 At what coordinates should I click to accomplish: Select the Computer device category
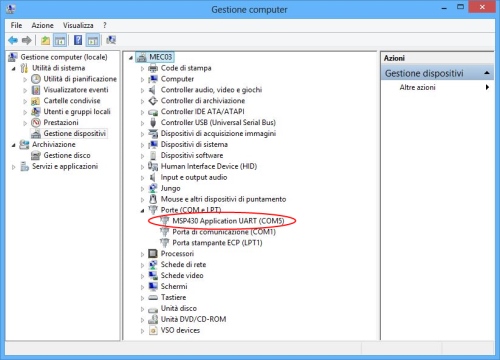(x=177, y=79)
